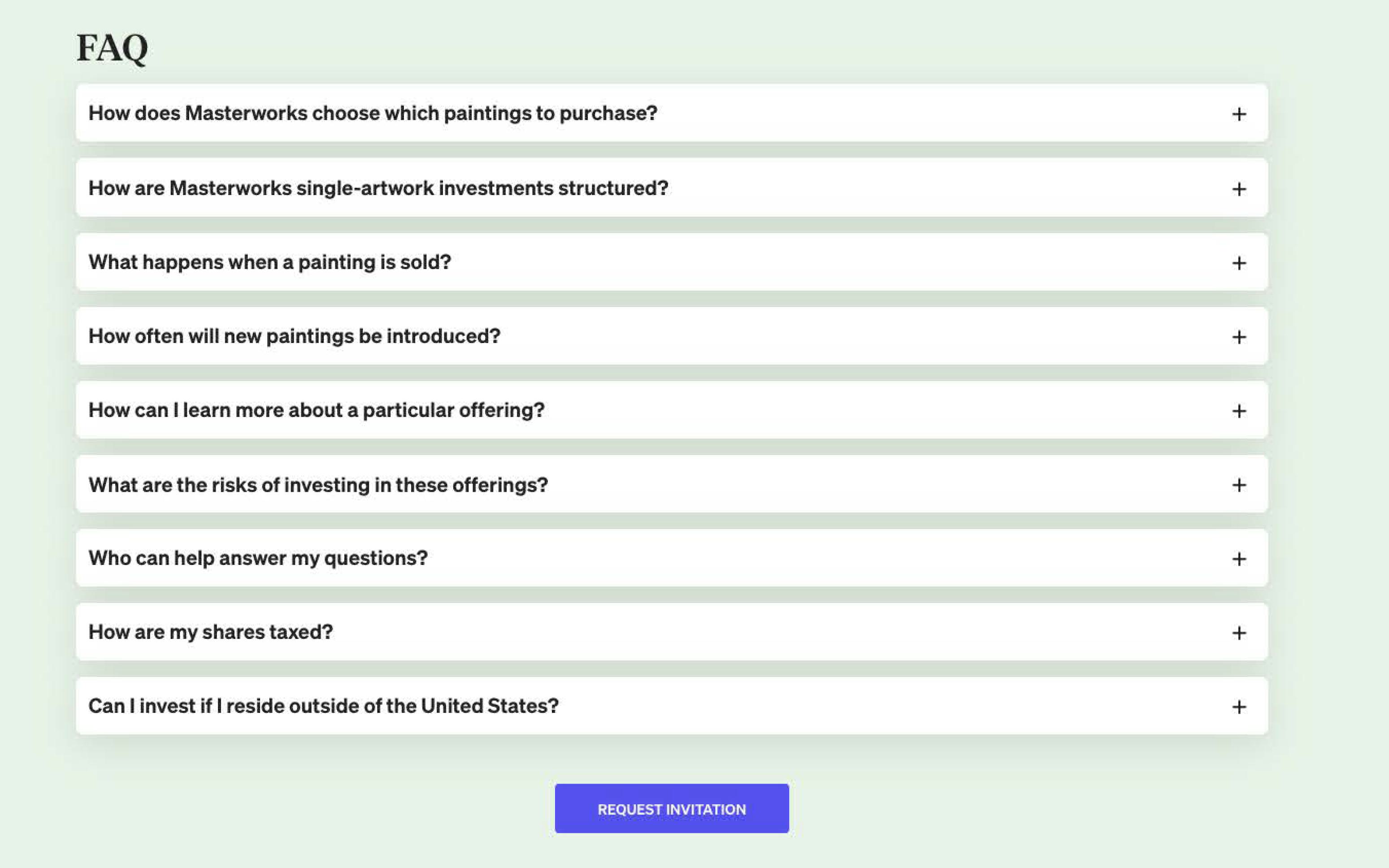Click plus icon for risks of investing question
The width and height of the screenshot is (1389, 868).
[1239, 485]
